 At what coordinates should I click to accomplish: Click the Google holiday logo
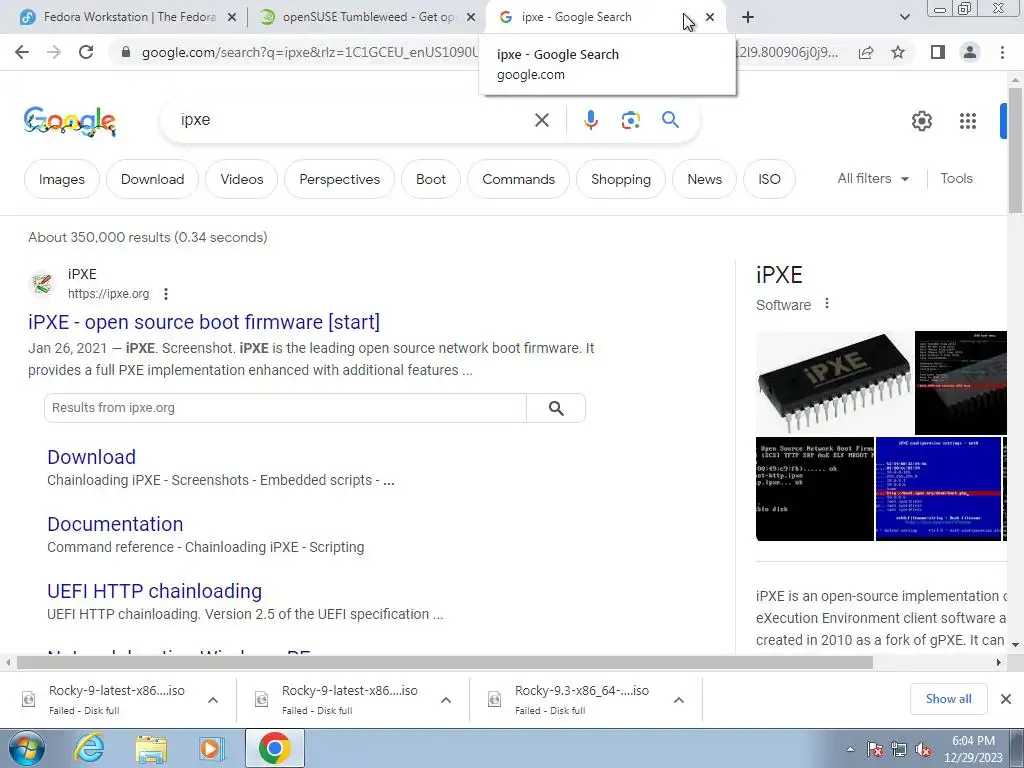click(x=70, y=121)
